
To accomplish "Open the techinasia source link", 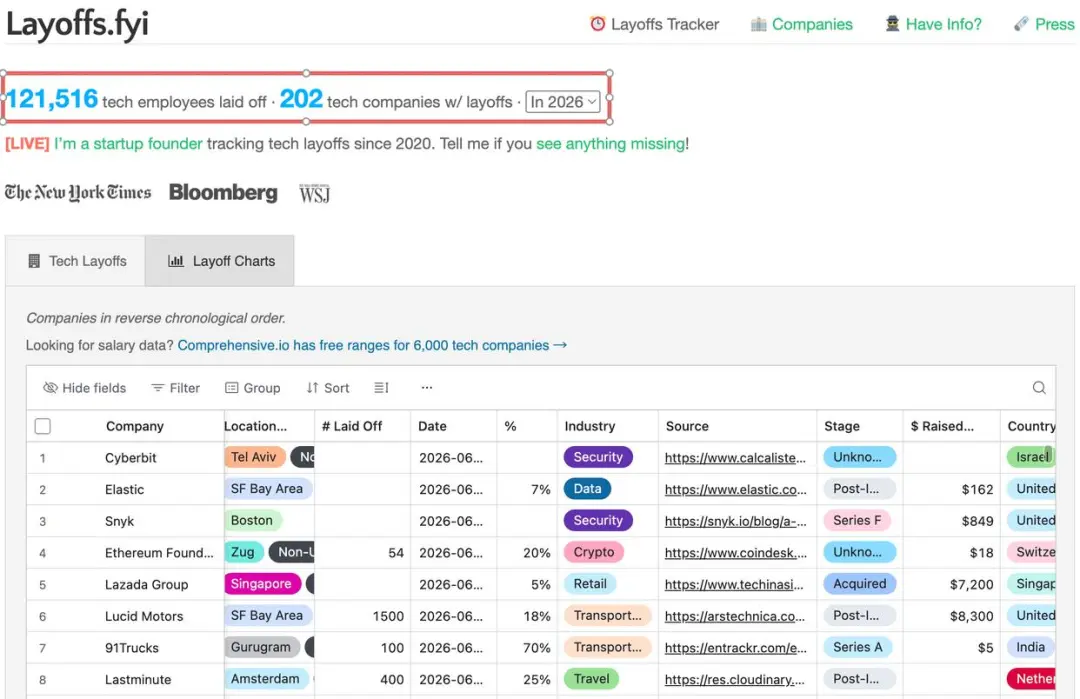I will pos(734,585).
